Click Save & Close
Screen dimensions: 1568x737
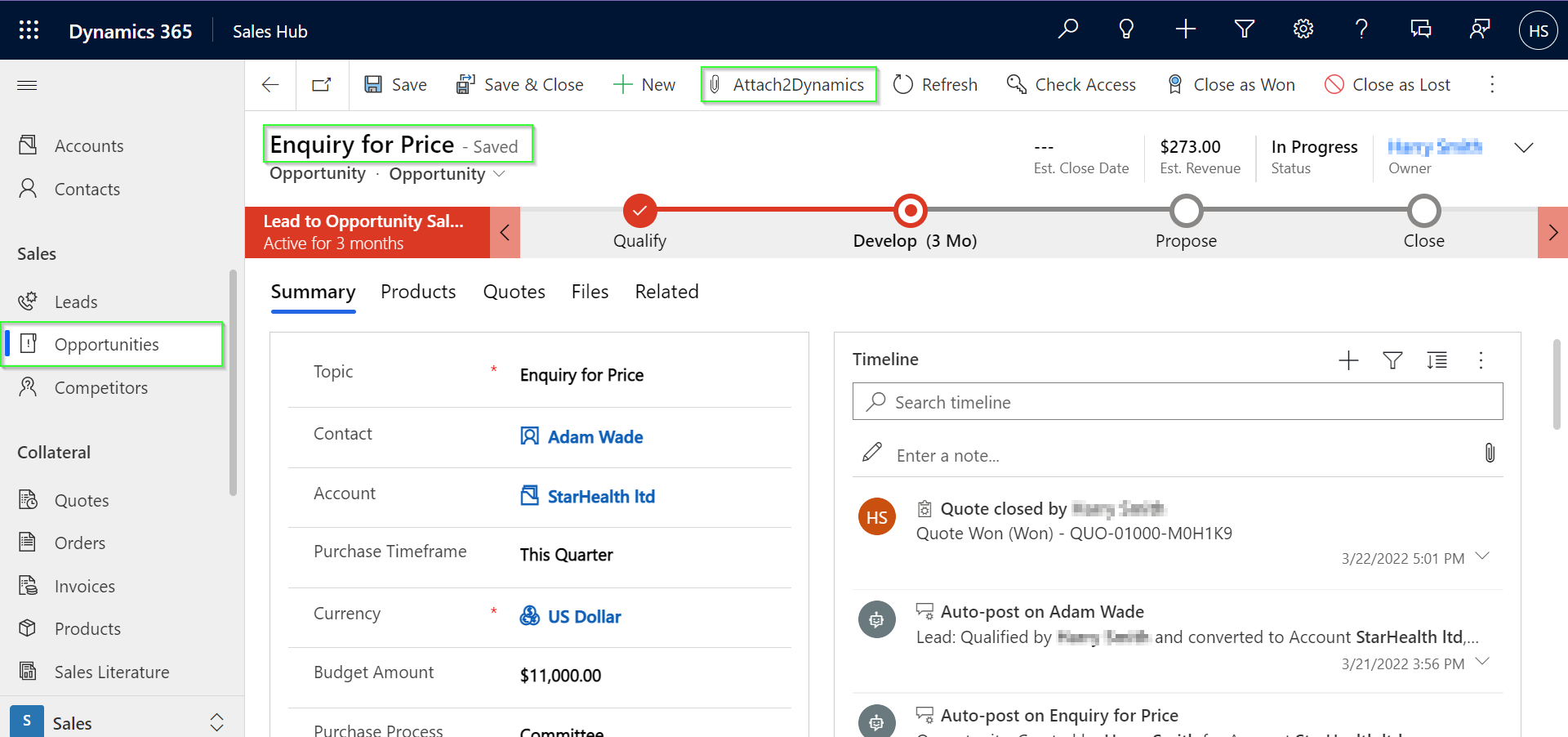point(519,84)
